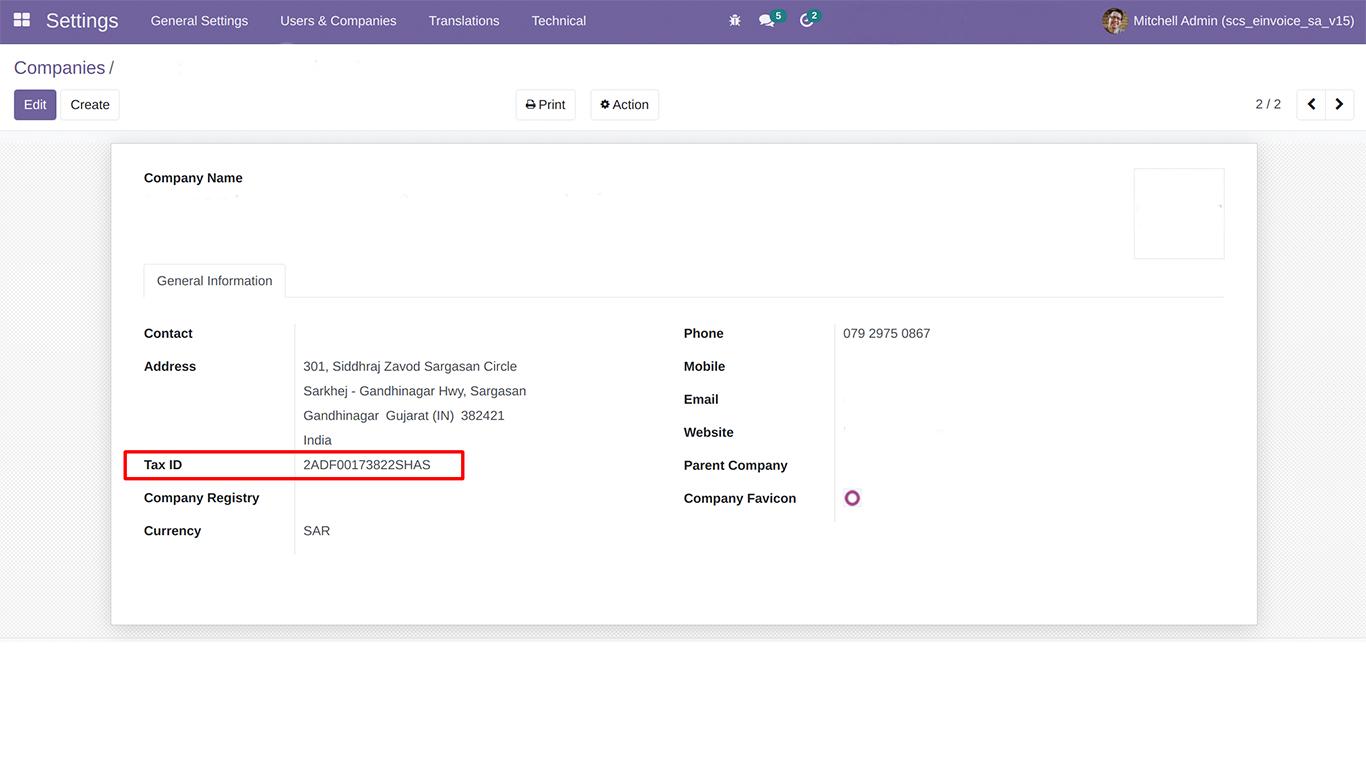The height and width of the screenshot is (768, 1366).
Task: Click the company logo placeholder image
Action: [x=1179, y=214]
